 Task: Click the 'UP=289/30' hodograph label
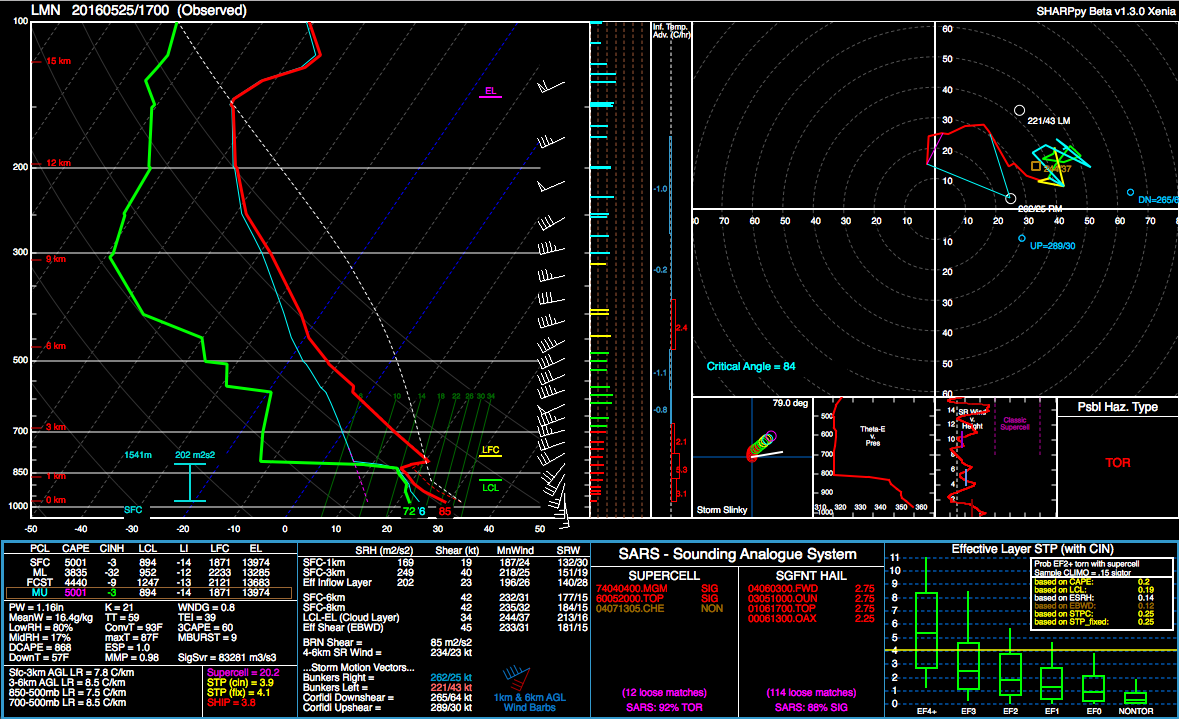1053,246
